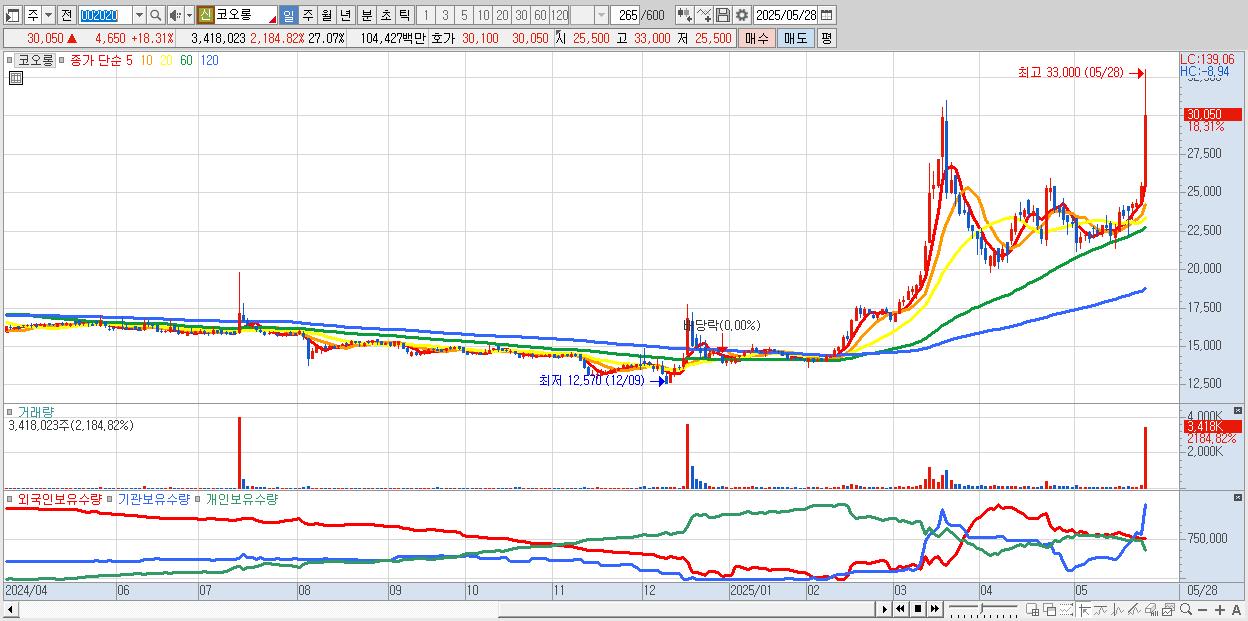Click the double diagonal line tool icon
Viewport: 1248px width, 621px height.
(1134, 609)
